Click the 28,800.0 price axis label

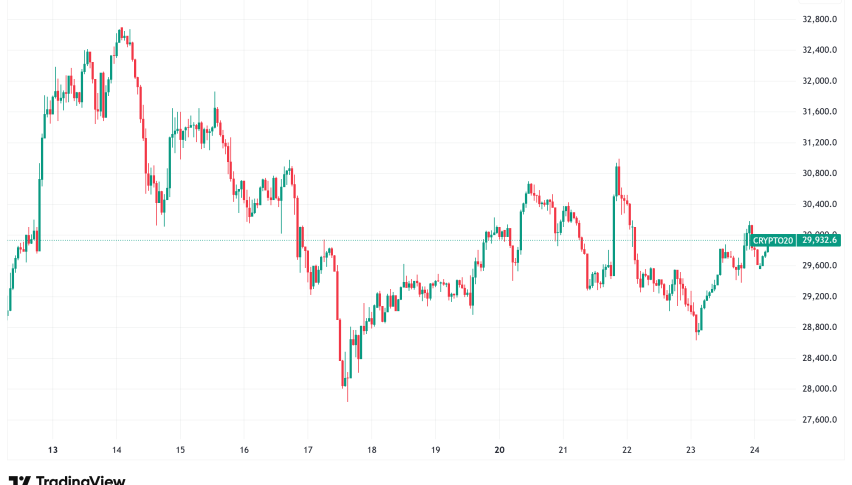click(820, 327)
